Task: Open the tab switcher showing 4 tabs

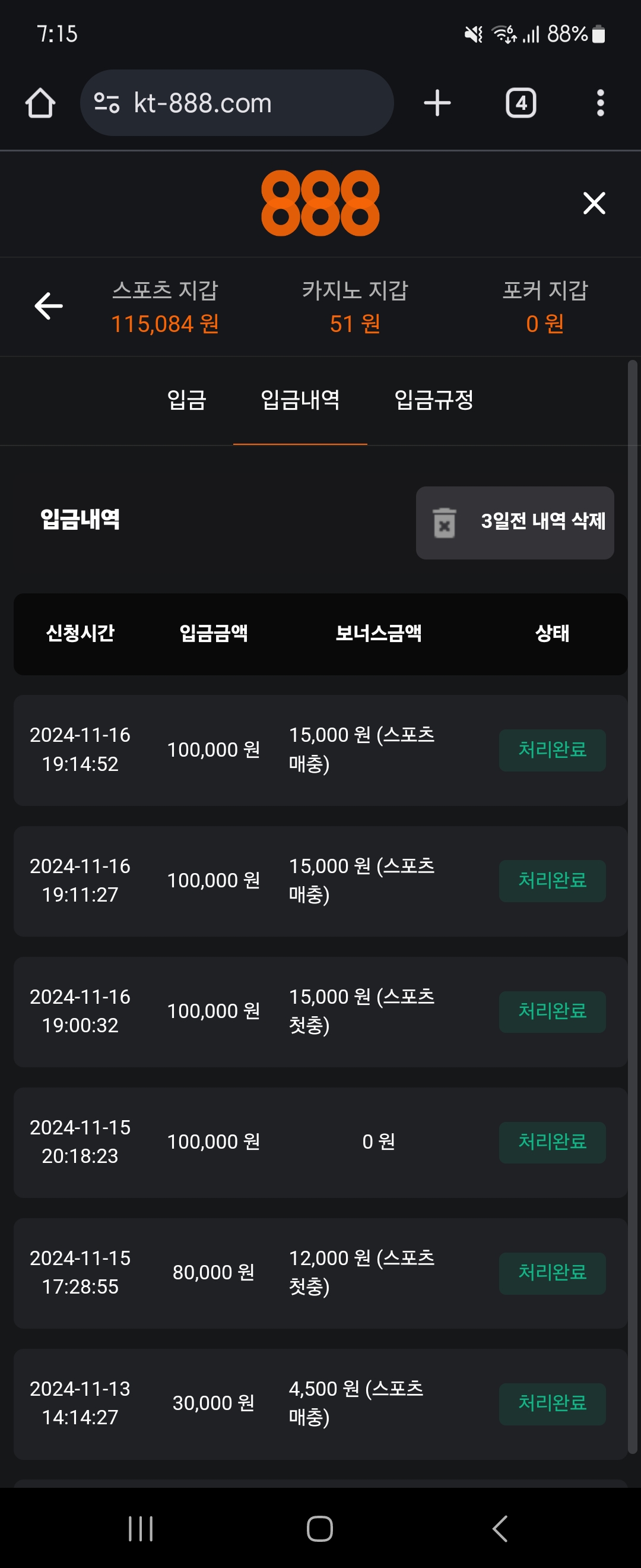Action: point(521,103)
